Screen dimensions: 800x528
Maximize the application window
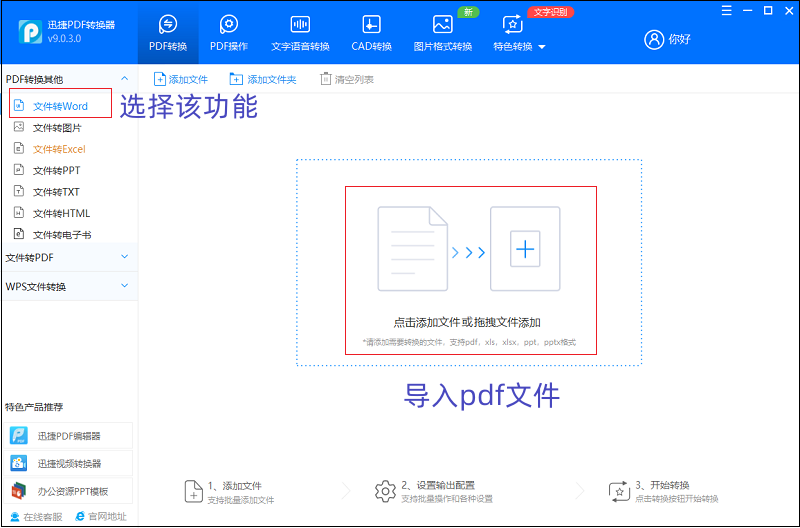coord(768,10)
